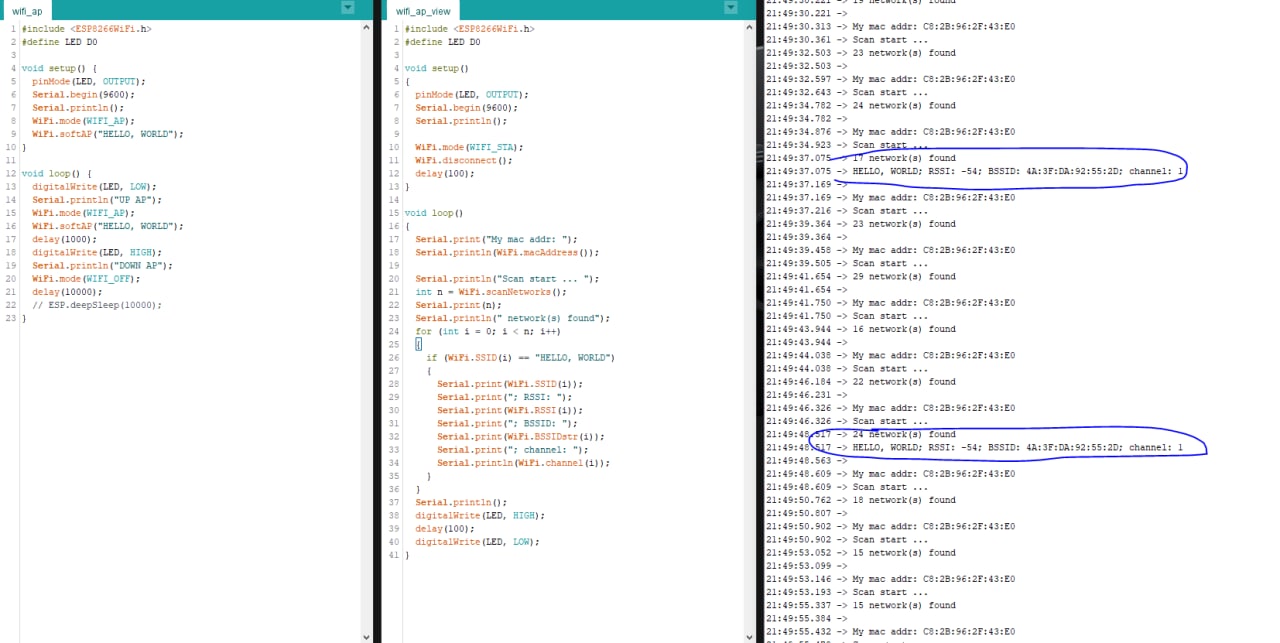Click serial line '21:49:50.902 -> My mac addr'
Viewport: 1280px width, 643px height.
(x=891, y=526)
